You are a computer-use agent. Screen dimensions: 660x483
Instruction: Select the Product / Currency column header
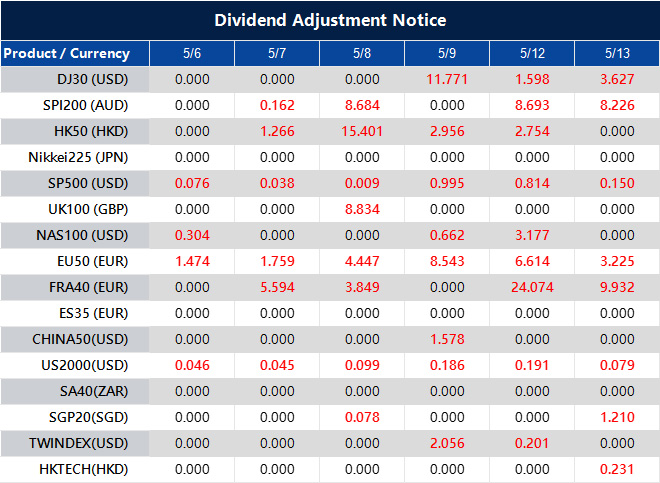click(67, 53)
